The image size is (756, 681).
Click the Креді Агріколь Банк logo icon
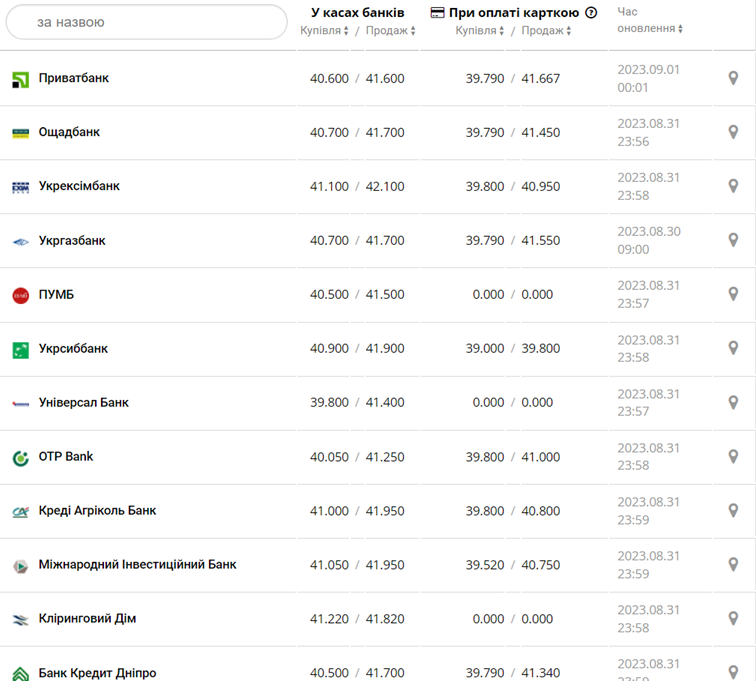click(20, 511)
